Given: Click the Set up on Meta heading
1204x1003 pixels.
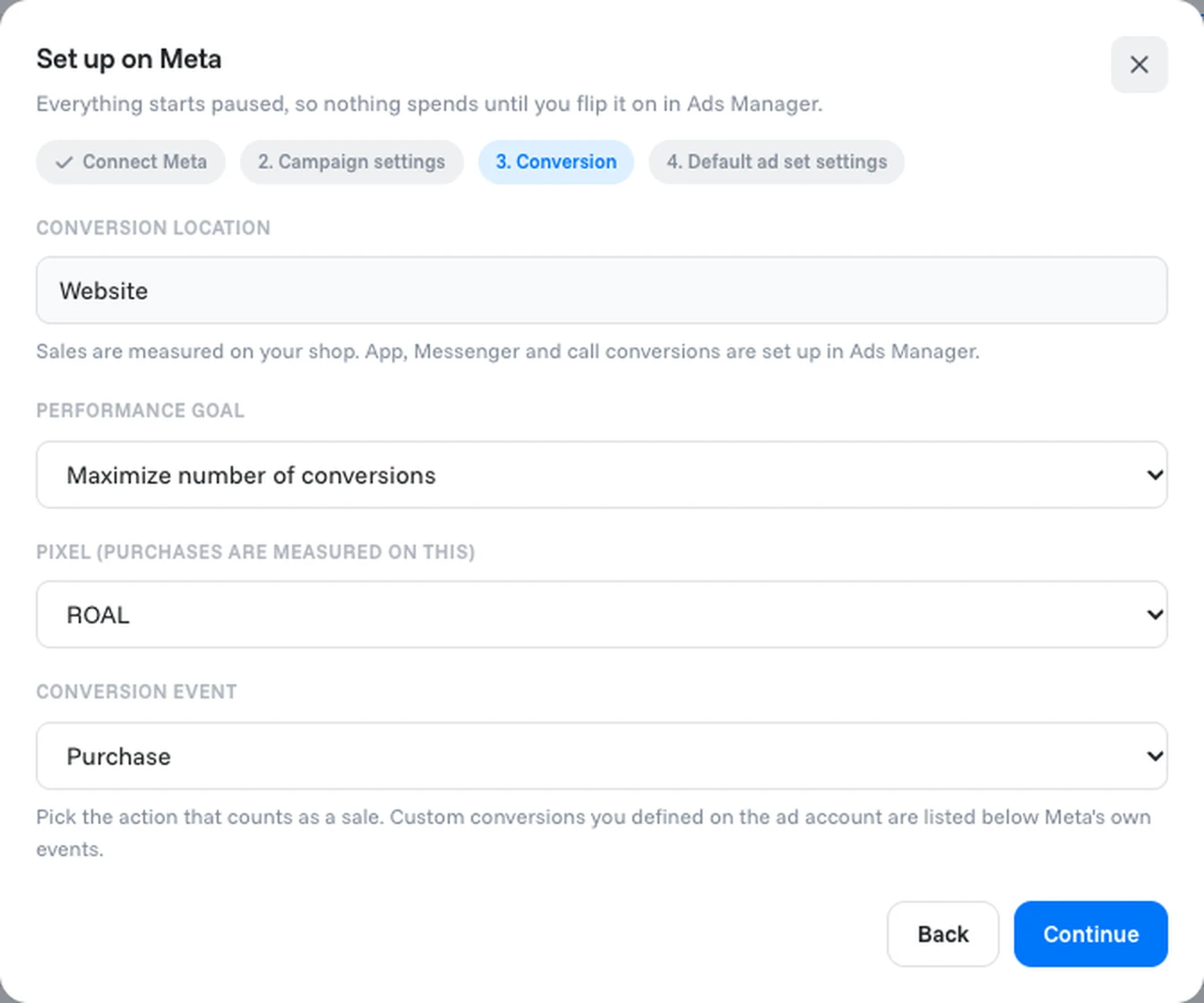Looking at the screenshot, I should (129, 59).
